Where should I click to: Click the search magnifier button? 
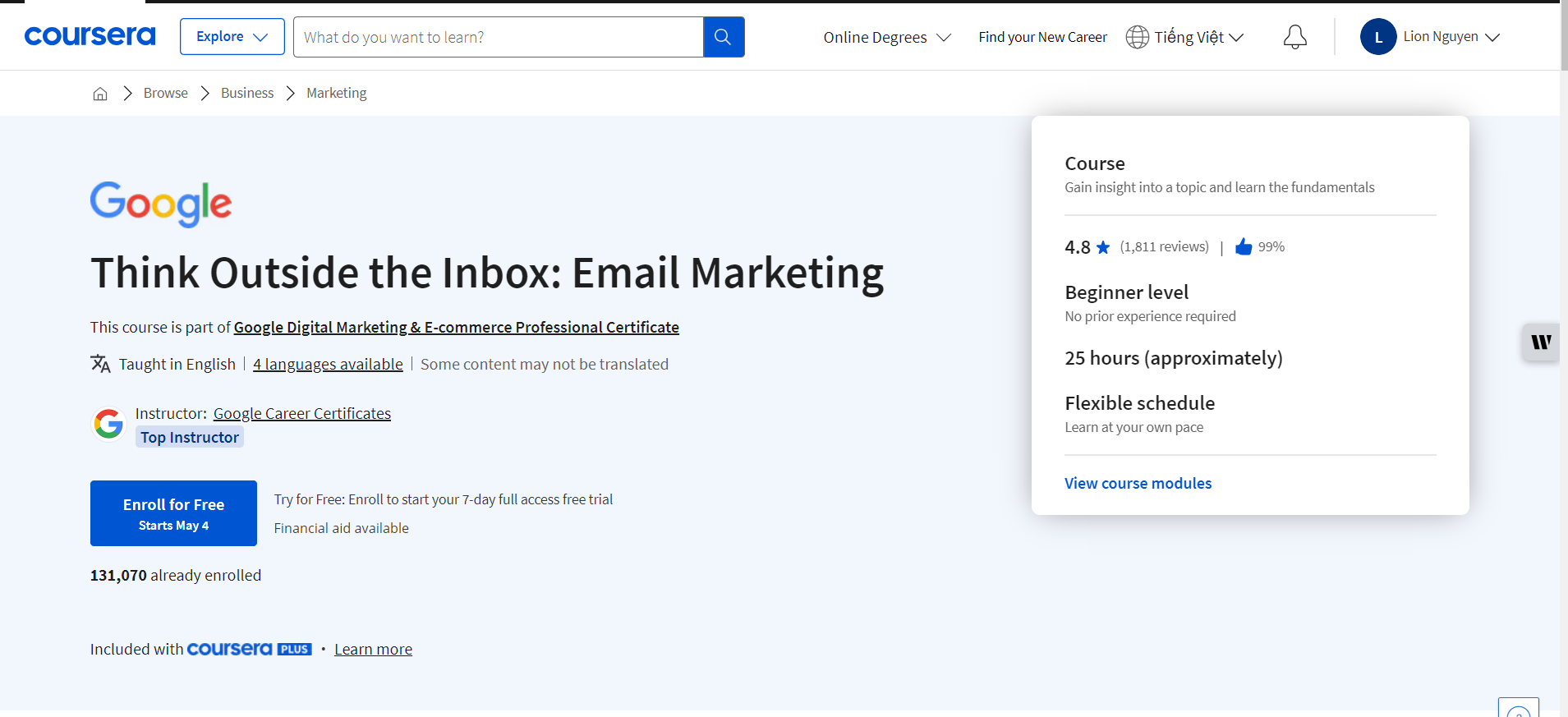pos(724,37)
